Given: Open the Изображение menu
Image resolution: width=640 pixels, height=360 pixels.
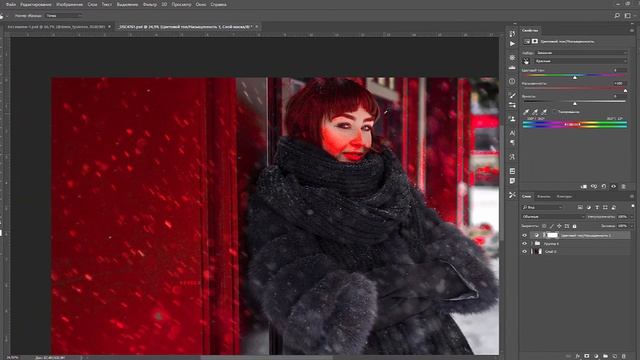Looking at the screenshot, I should pyautogui.click(x=69, y=4).
